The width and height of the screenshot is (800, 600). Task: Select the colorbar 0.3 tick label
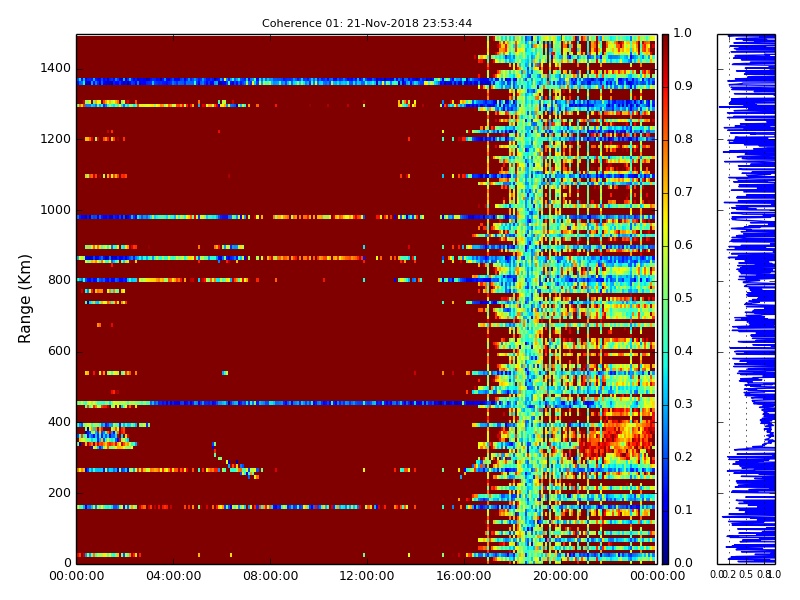tap(683, 404)
